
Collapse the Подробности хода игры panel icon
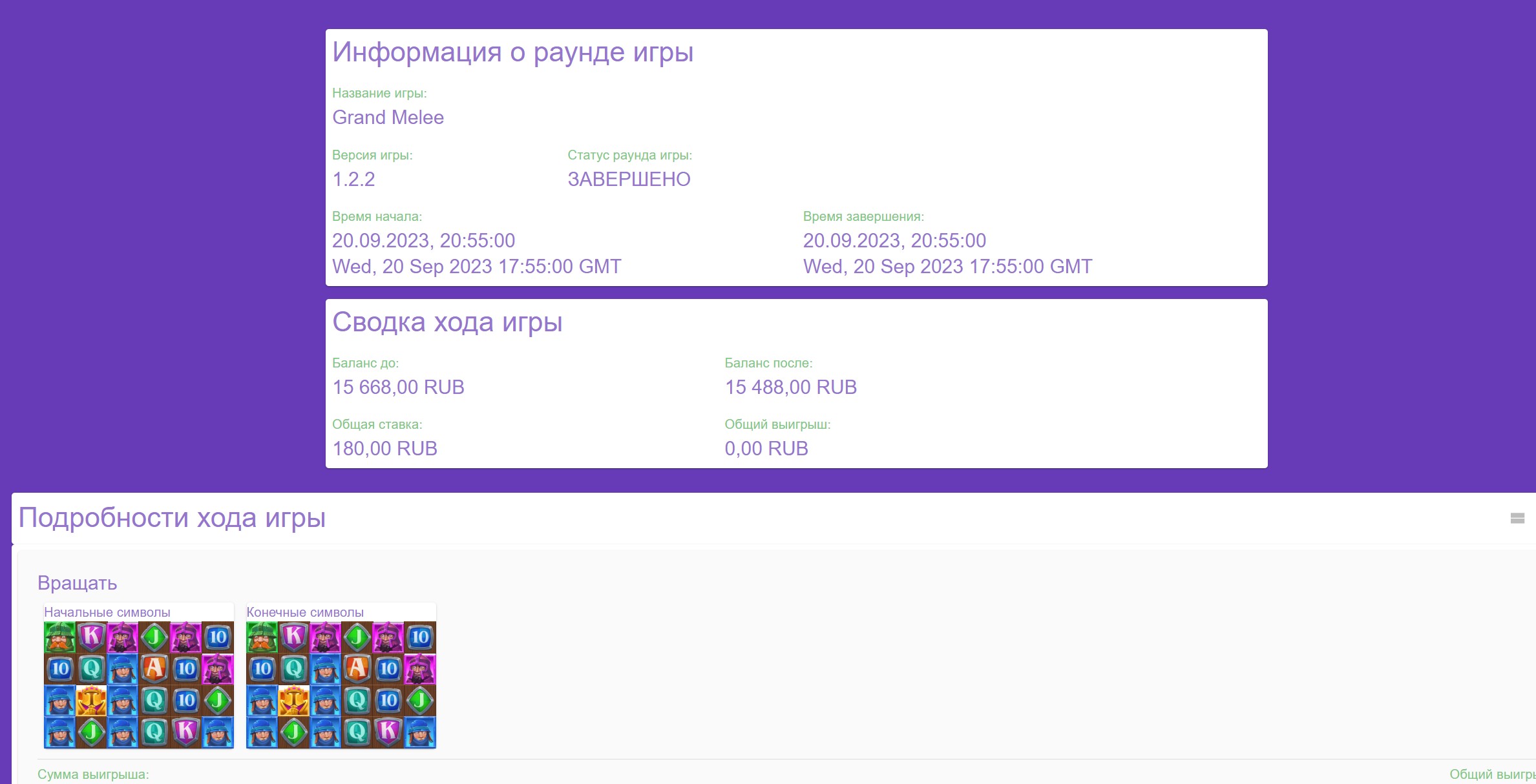pyautogui.click(x=1517, y=518)
